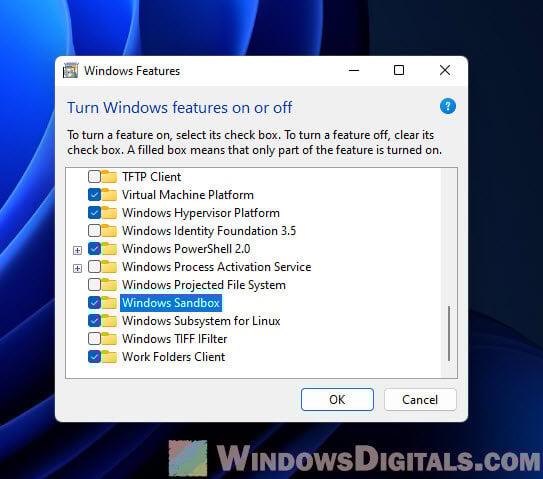Select the Virtual Machine Platform label

click(x=188, y=195)
